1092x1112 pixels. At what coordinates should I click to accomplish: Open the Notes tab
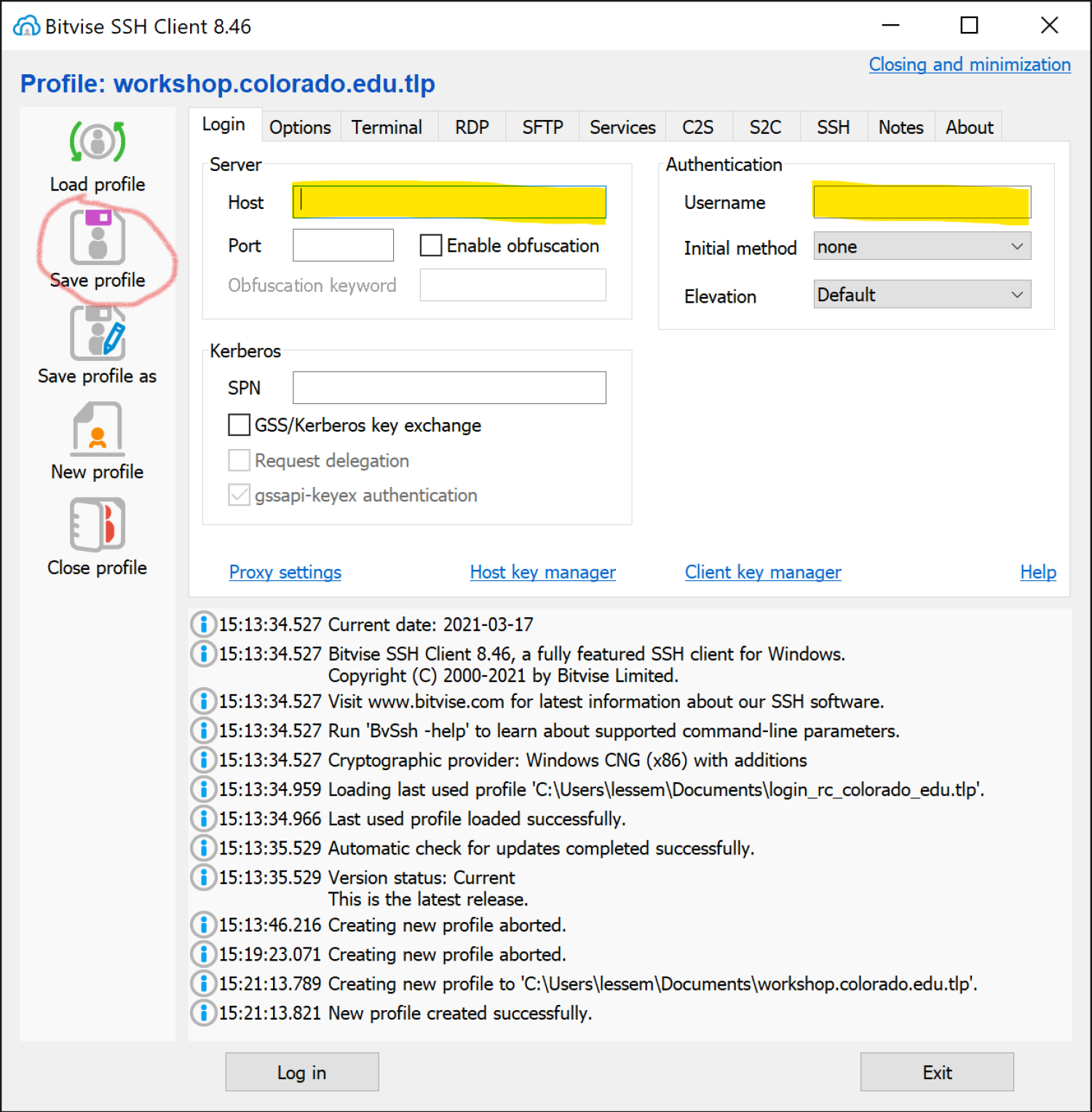tap(901, 127)
